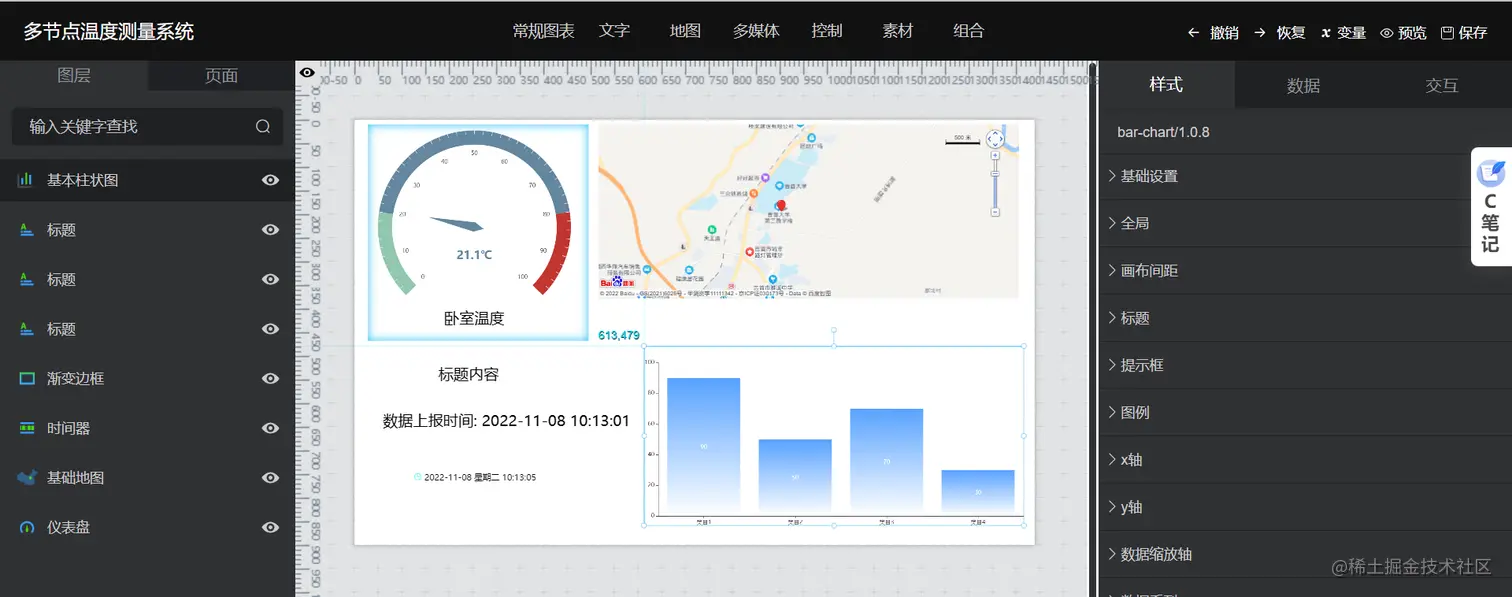Screen dimensions: 1512x597
Task: Select the 样式 tab
Action: [x=1166, y=85]
